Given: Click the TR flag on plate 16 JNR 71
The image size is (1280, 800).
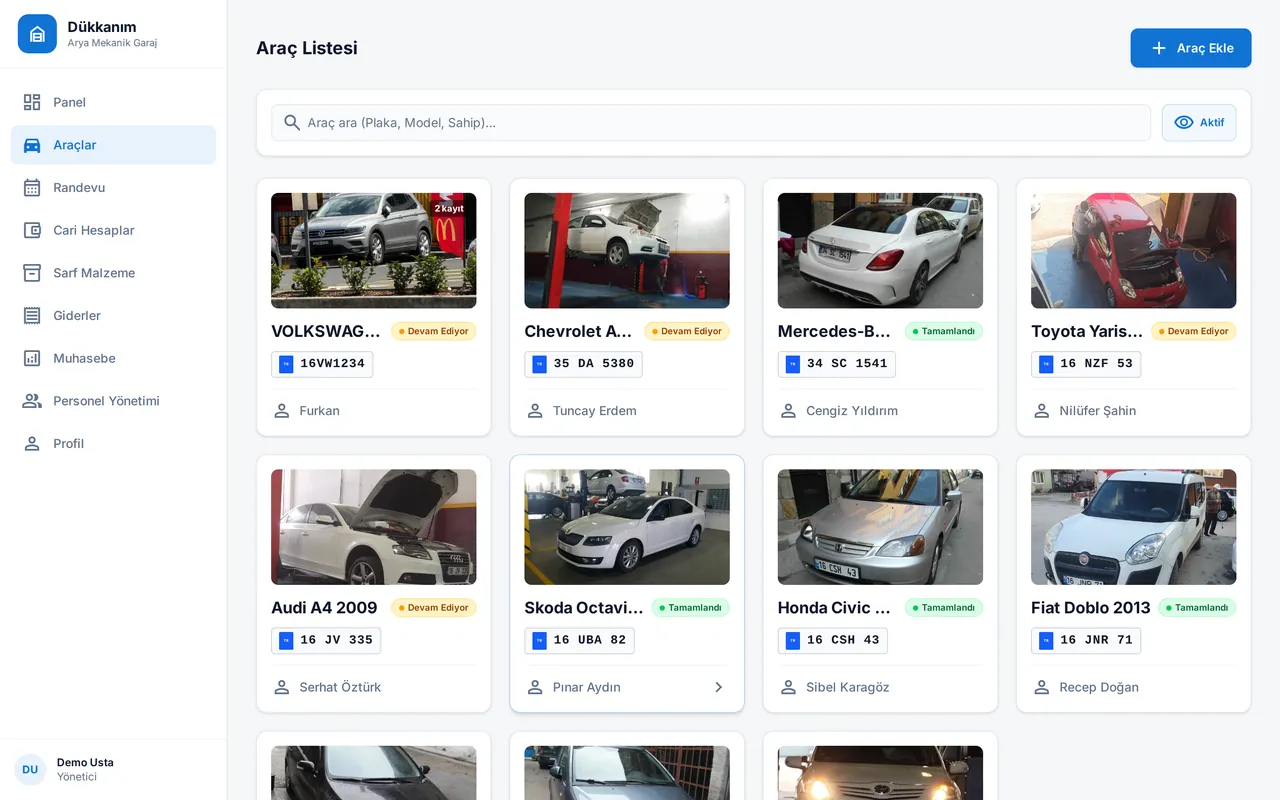Looking at the screenshot, I should pyautogui.click(x=1046, y=640).
